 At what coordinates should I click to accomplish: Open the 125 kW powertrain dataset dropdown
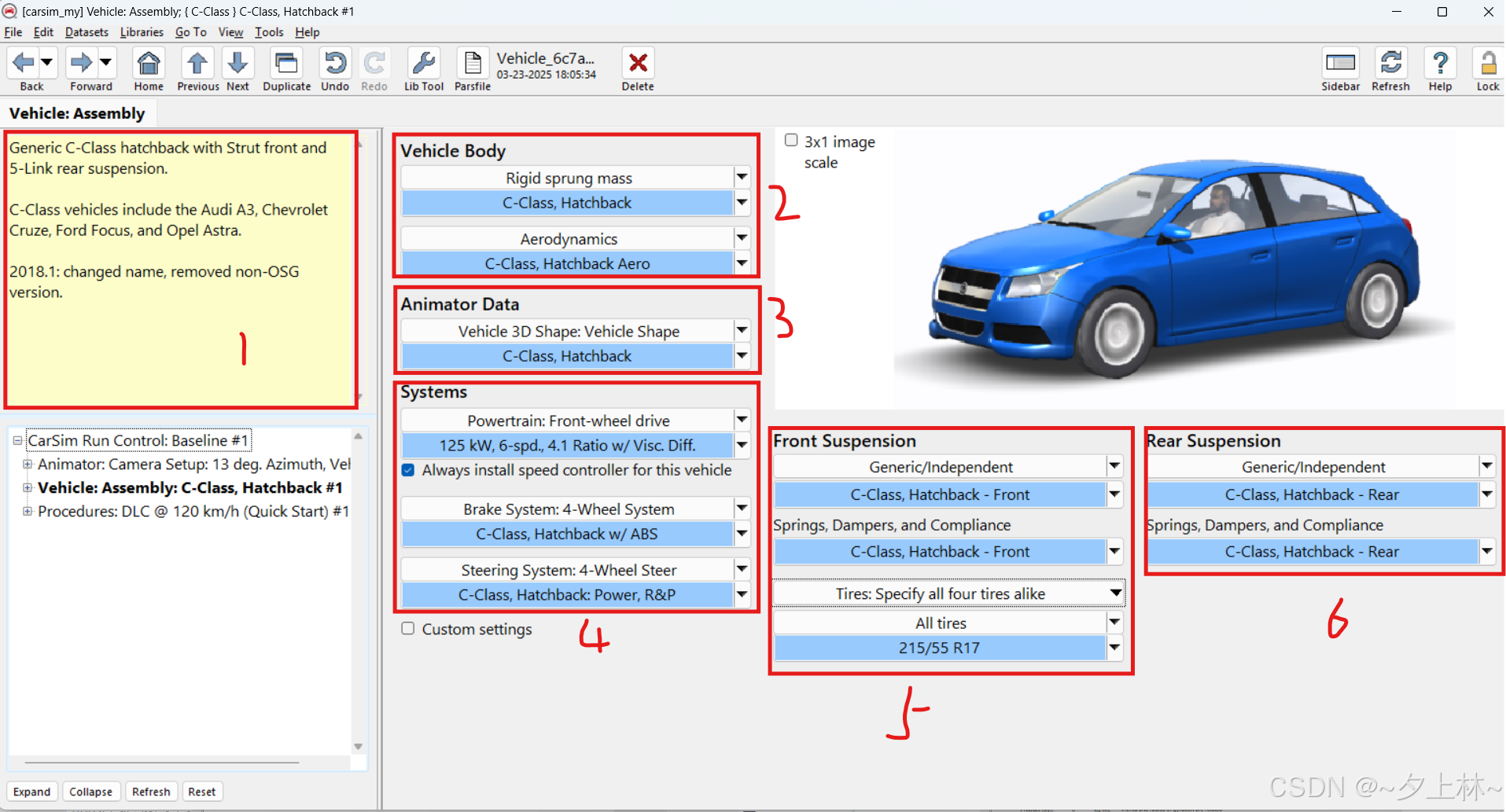tap(742, 446)
